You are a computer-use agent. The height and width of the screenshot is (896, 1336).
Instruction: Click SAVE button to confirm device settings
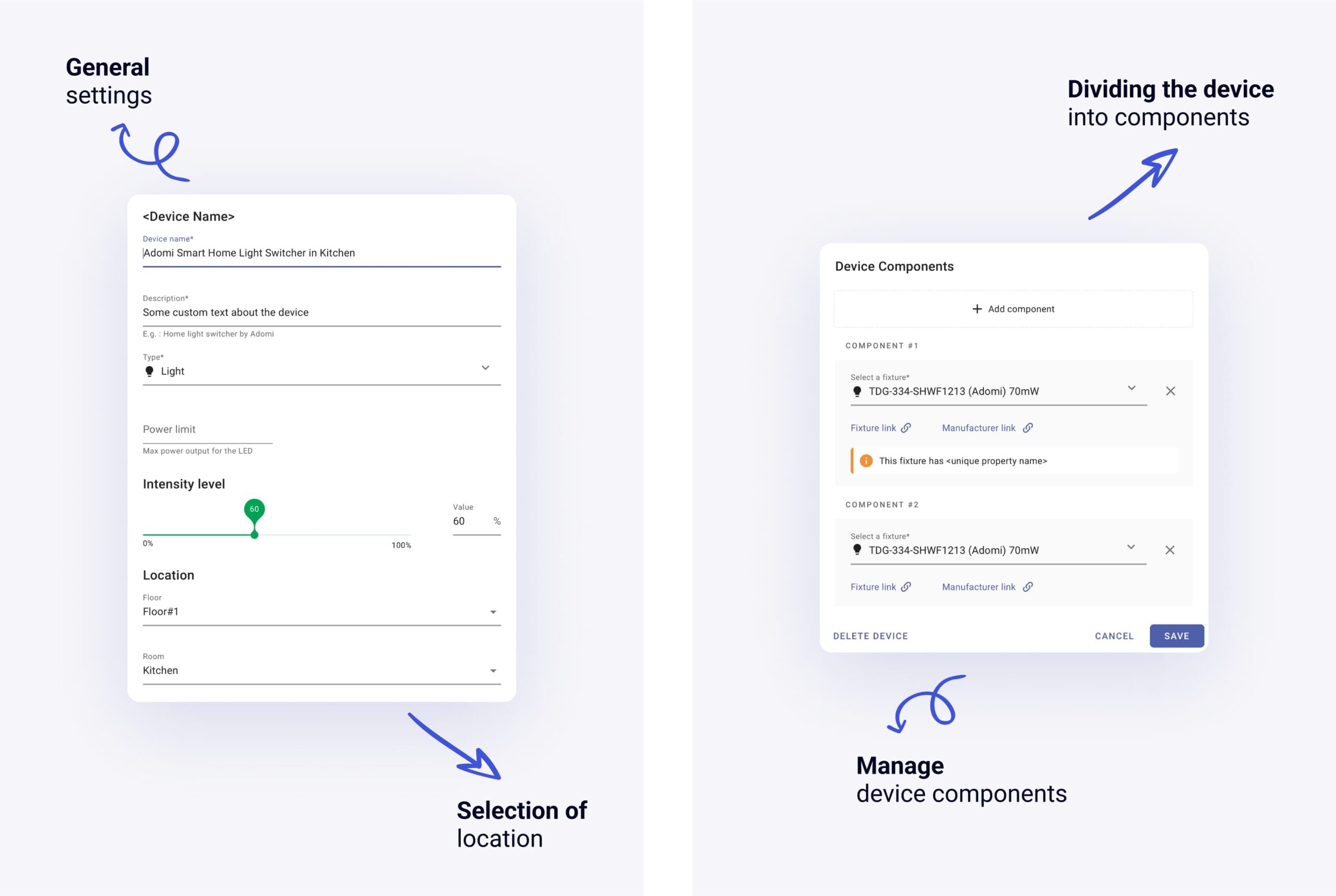1176,636
